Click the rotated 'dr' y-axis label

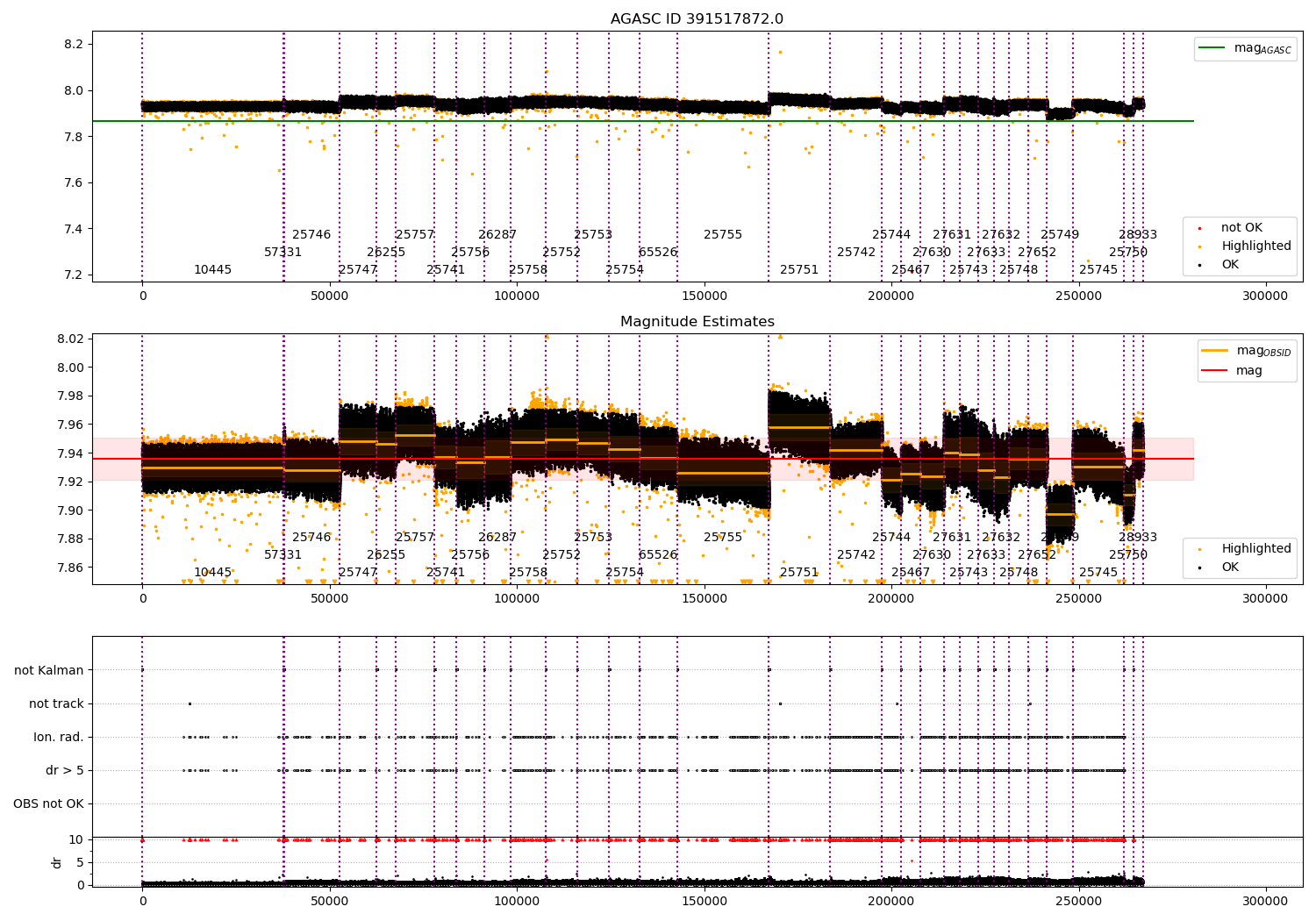click(x=57, y=862)
